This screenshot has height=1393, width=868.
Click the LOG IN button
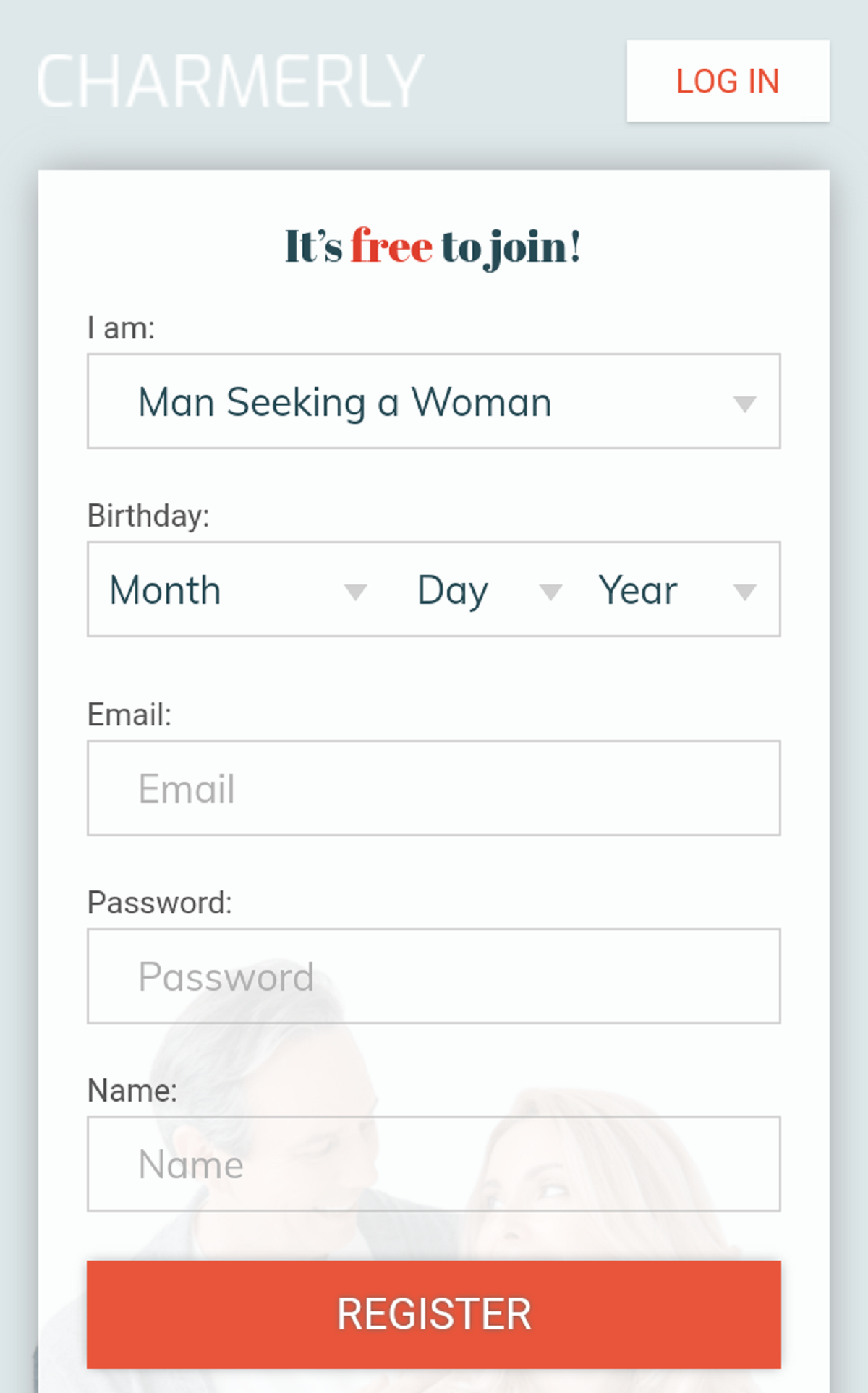coord(727,82)
